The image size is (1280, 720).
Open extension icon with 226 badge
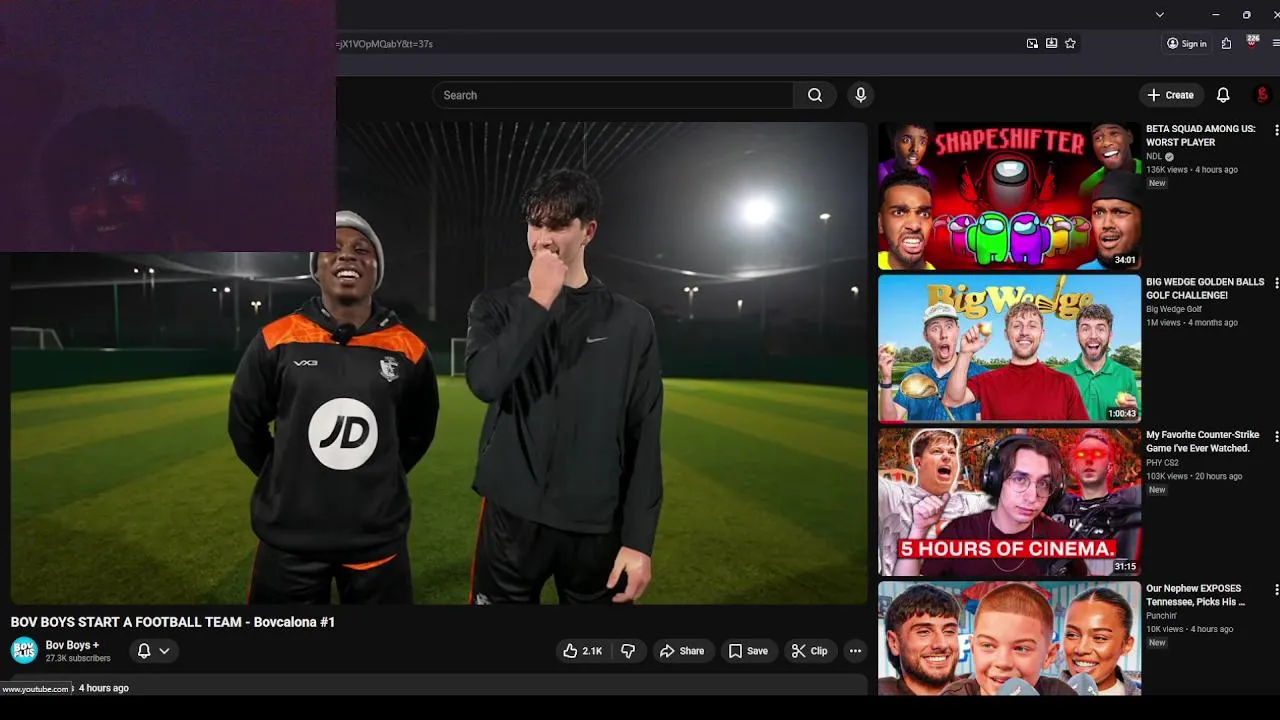tap(1252, 42)
